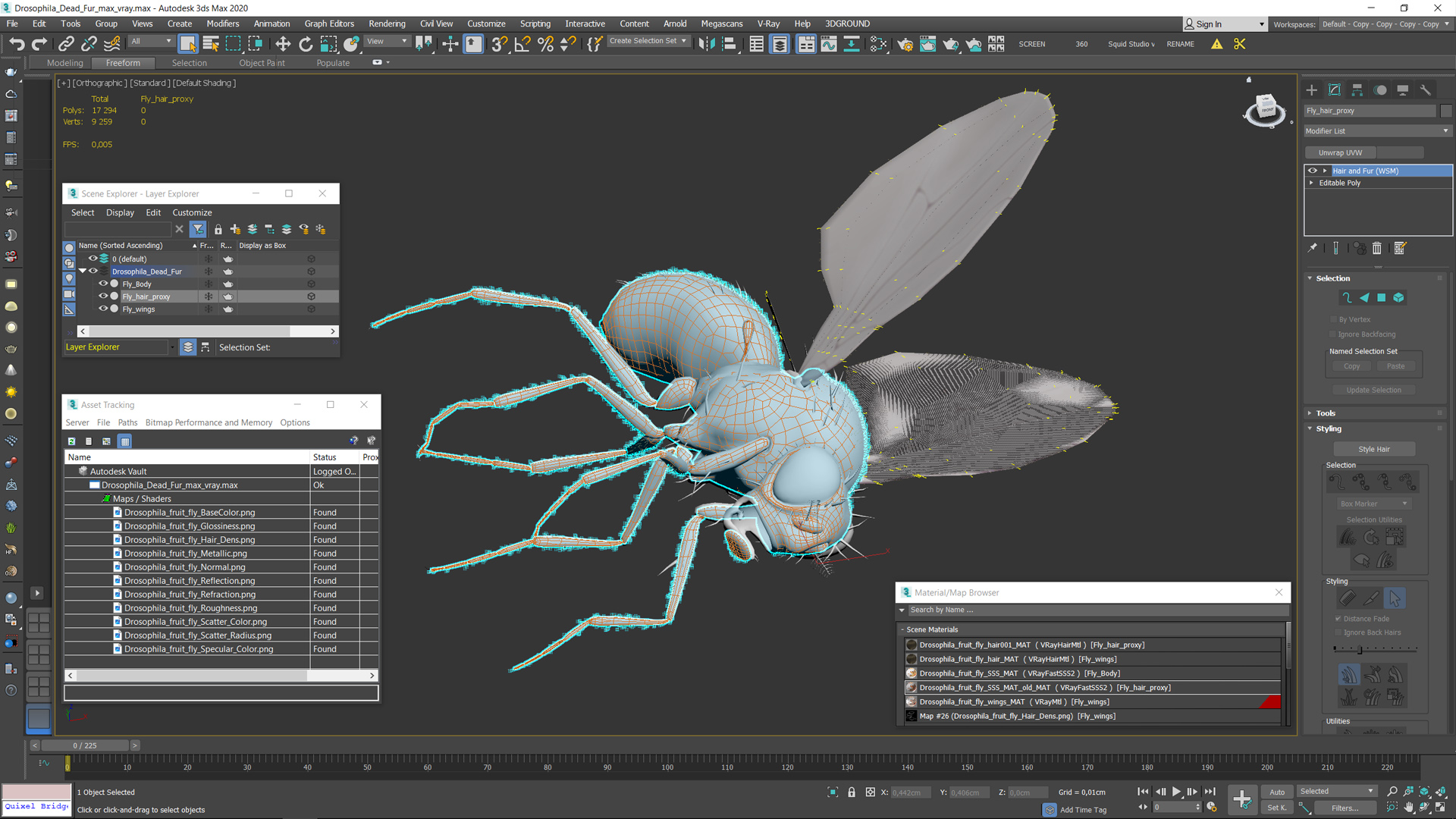Toggle the Distance Fade checkbox

click(1338, 618)
